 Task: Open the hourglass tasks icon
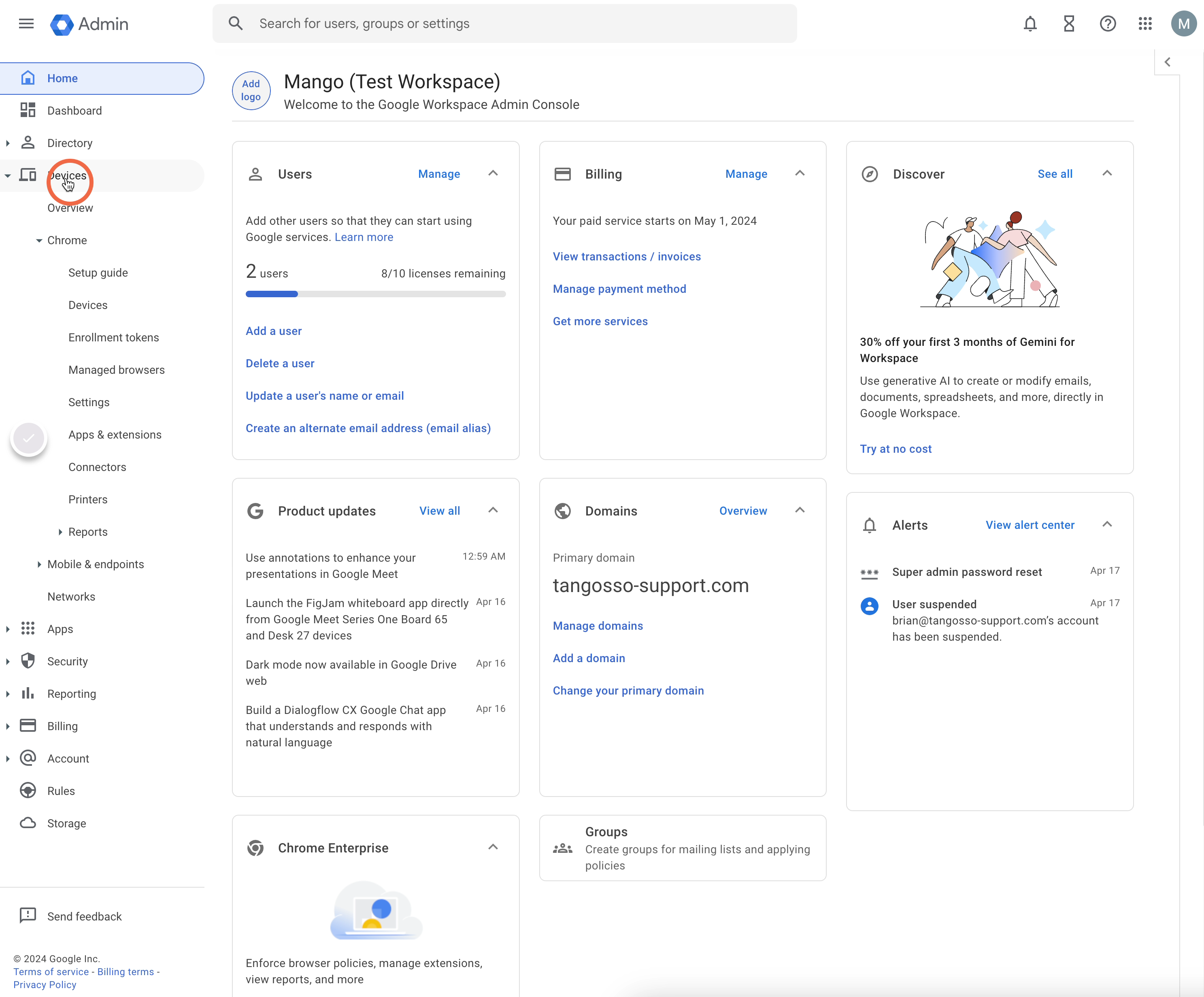pos(1069,23)
